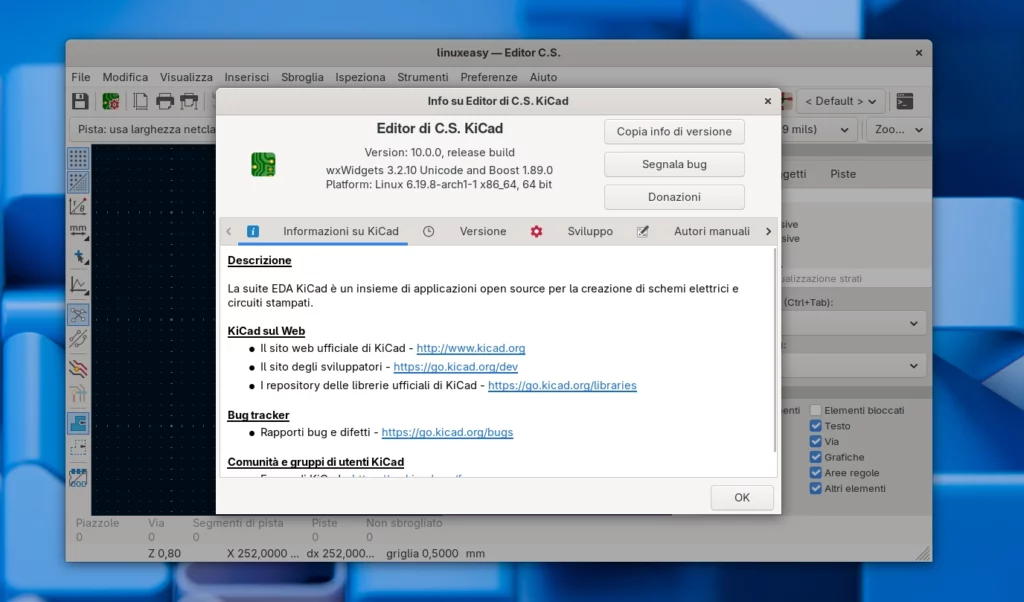Open the go.kicad.org/libraries link
The image size is (1024, 602).
tap(562, 385)
